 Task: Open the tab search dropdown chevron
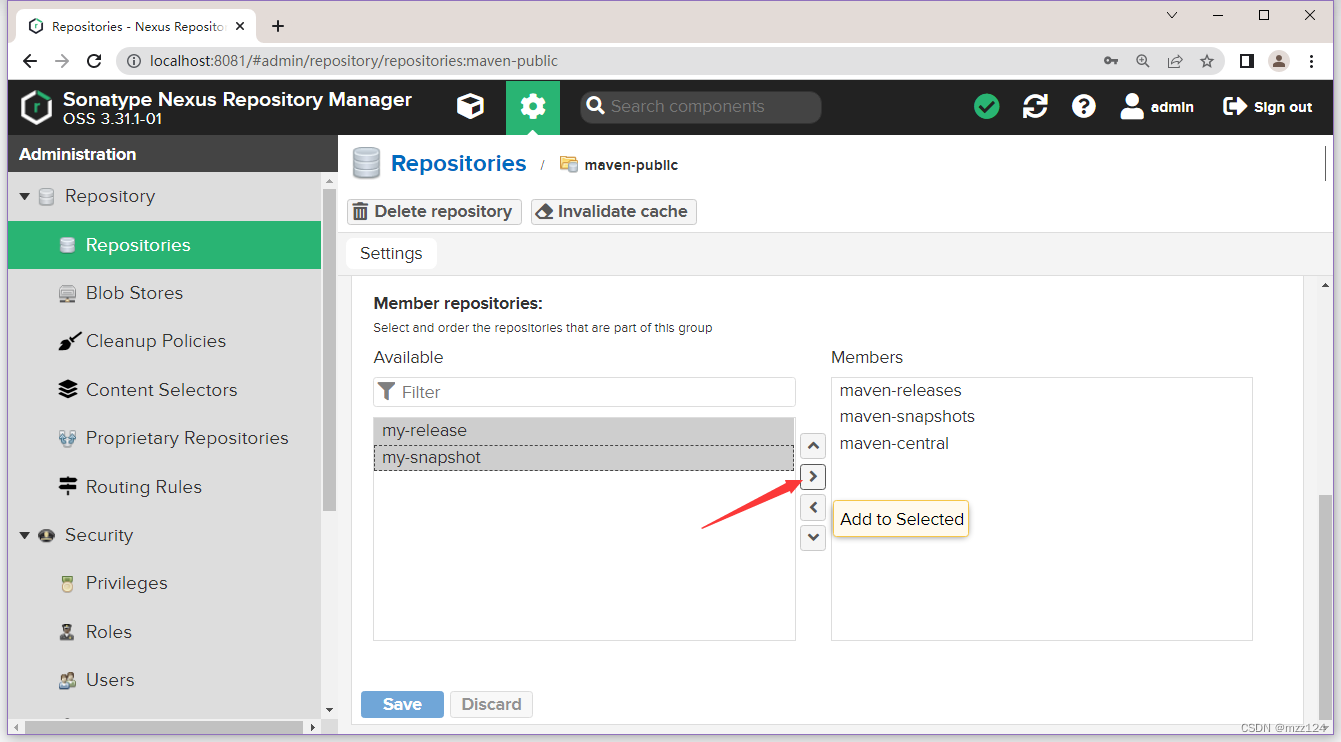[x=1171, y=15]
